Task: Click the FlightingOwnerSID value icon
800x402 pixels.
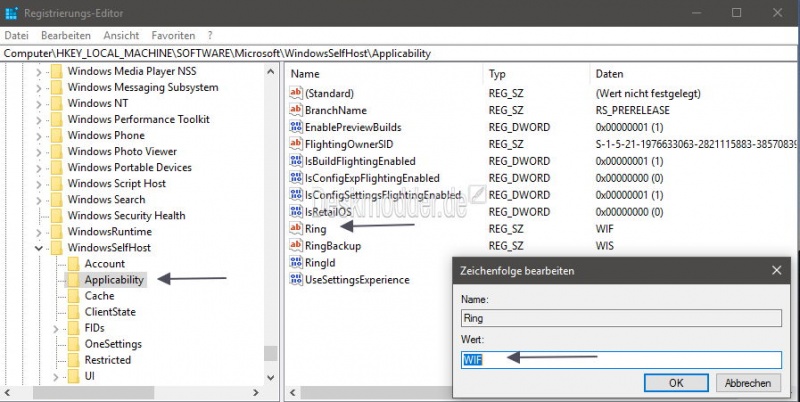Action: coord(295,144)
